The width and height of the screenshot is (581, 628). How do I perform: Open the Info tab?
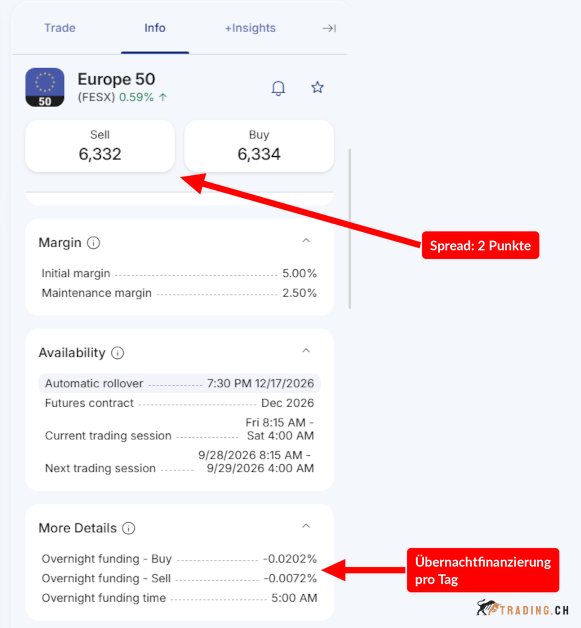point(155,28)
